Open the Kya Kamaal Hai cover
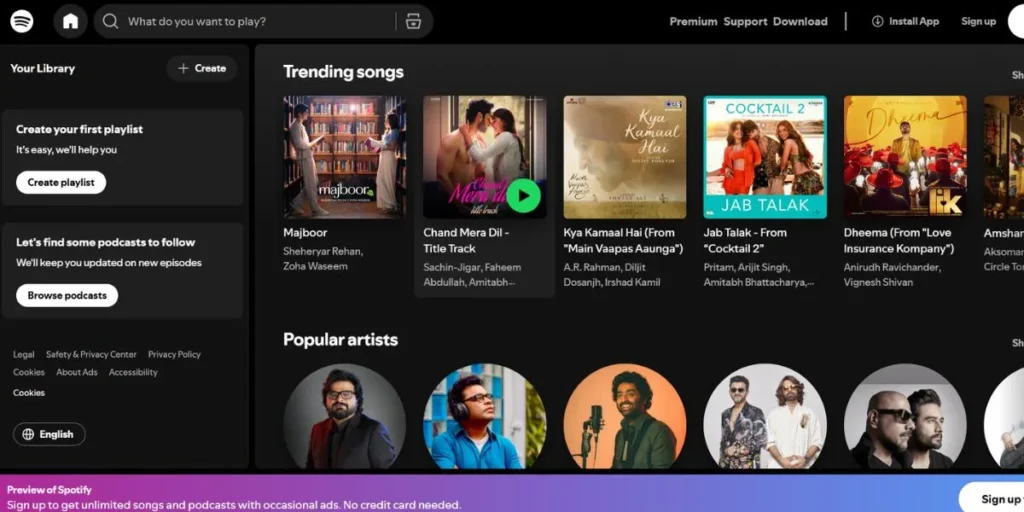Screen dimensions: 1024x512 625,157
